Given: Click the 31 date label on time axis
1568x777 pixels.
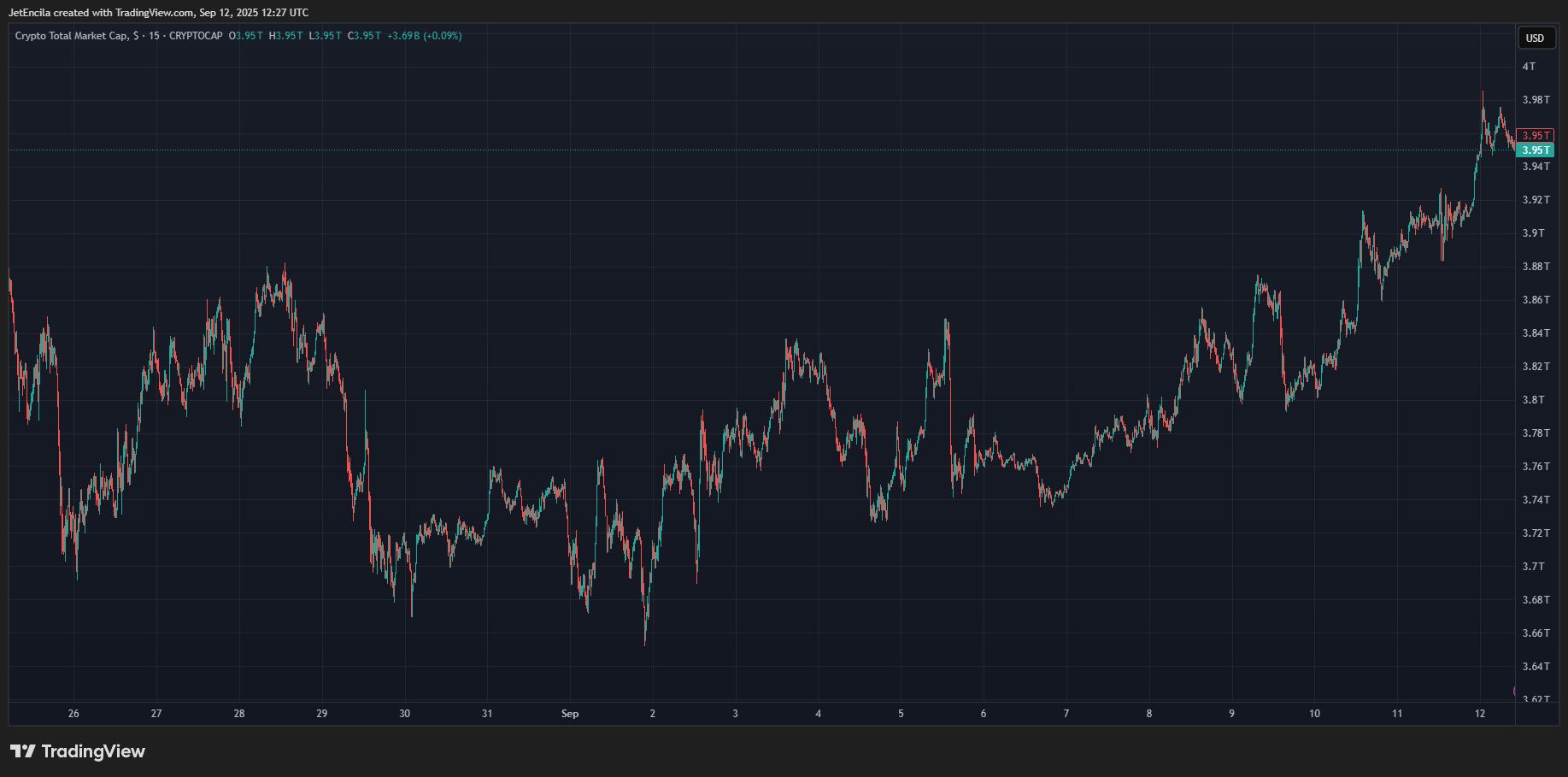Looking at the screenshot, I should 487,714.
